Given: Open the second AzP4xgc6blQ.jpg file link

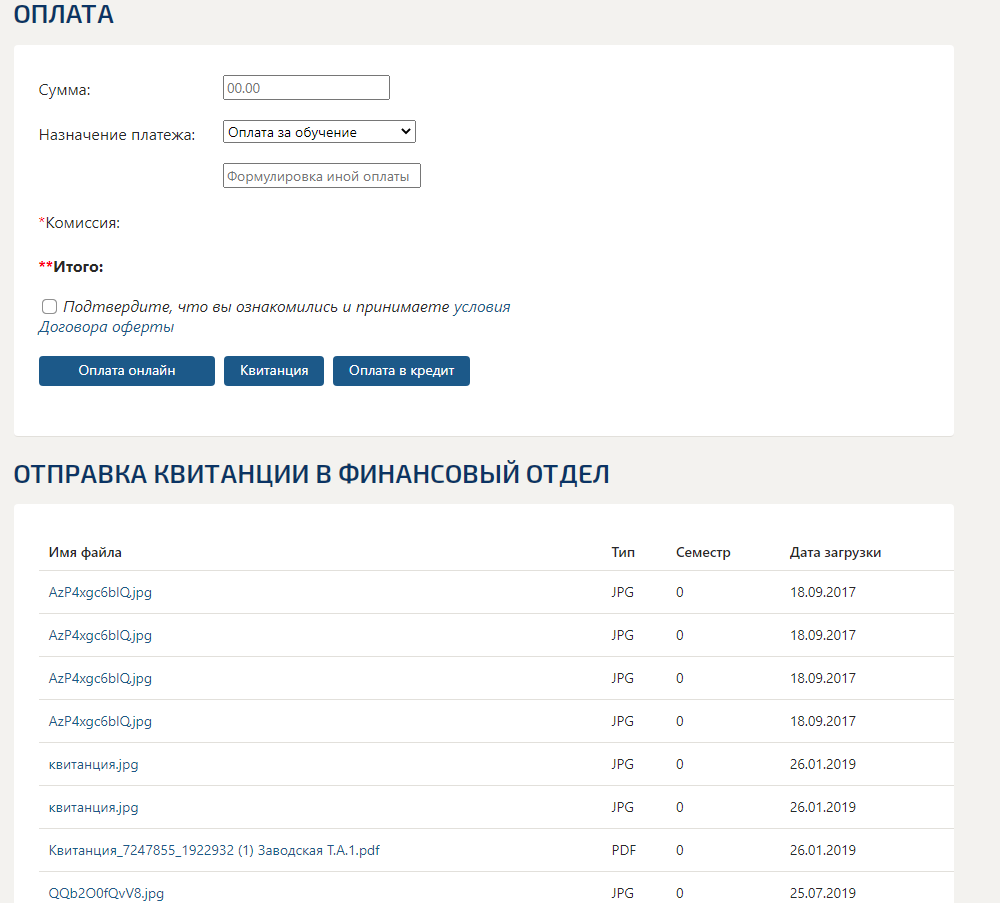Looking at the screenshot, I should tap(100, 635).
